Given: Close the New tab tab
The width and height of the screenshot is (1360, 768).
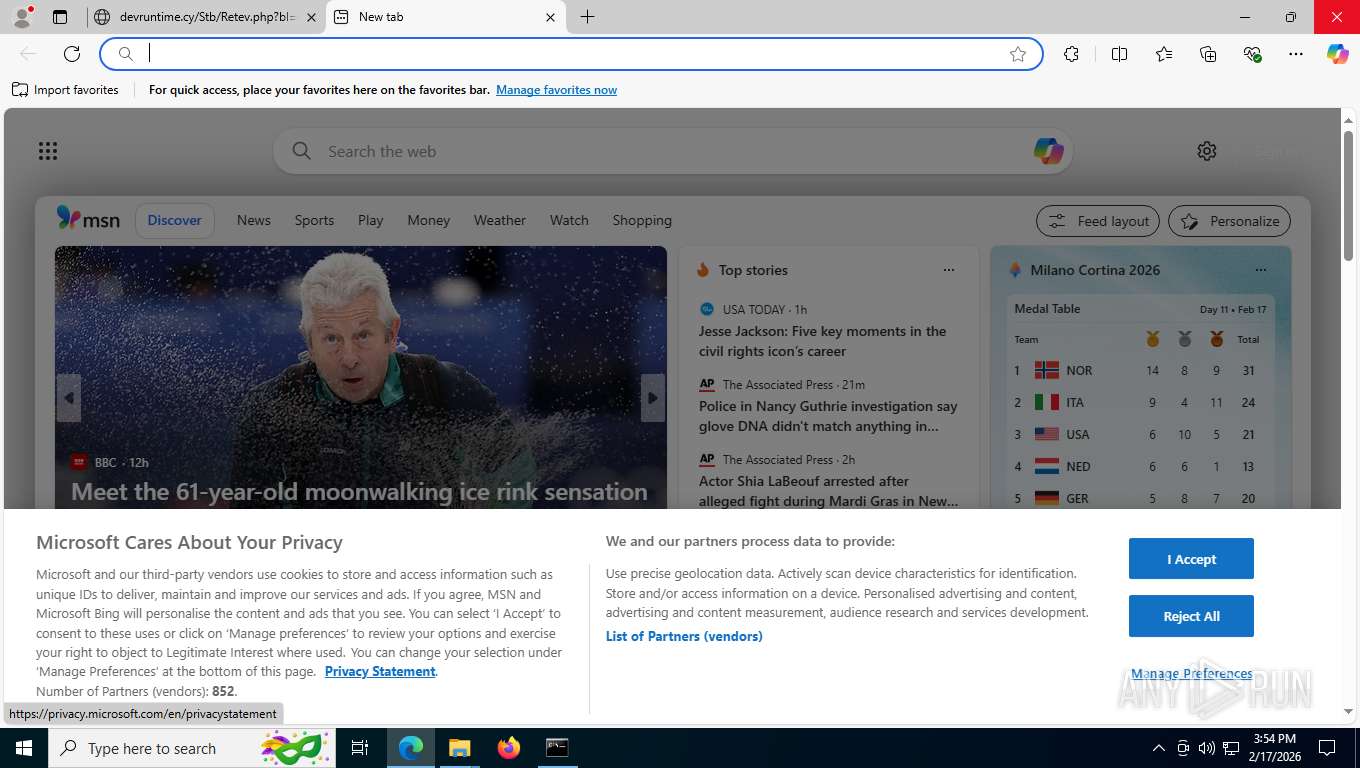Looking at the screenshot, I should pos(551,17).
